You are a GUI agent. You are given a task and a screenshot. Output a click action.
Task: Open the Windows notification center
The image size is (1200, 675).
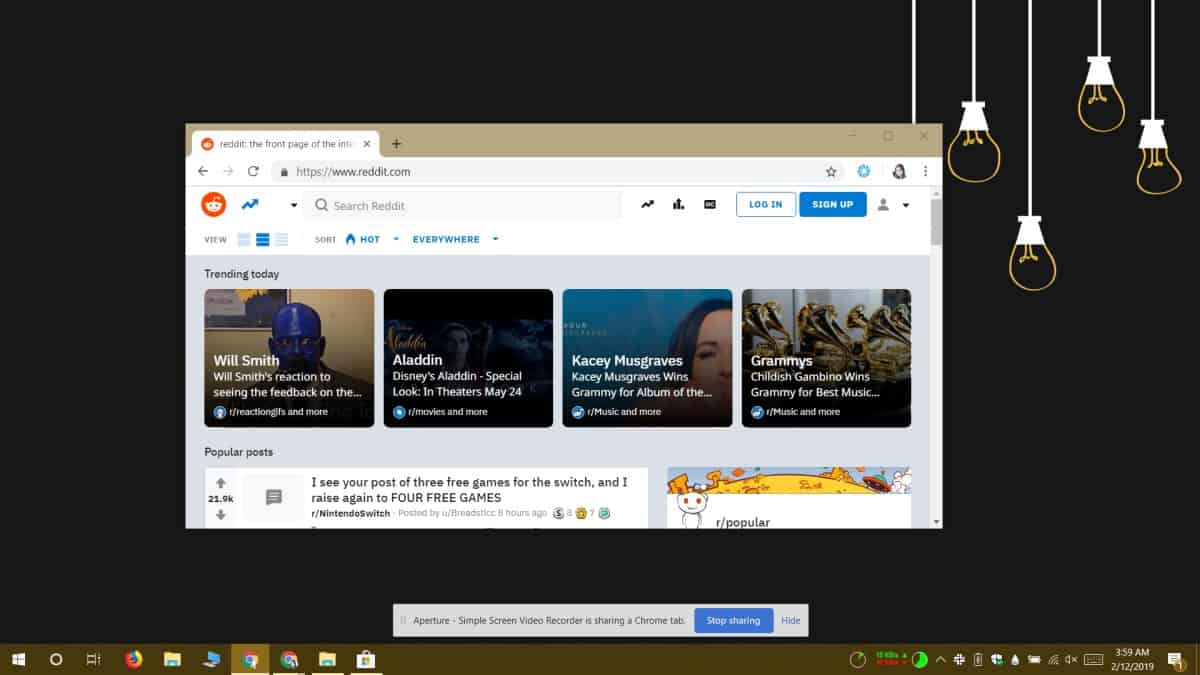(1176, 659)
